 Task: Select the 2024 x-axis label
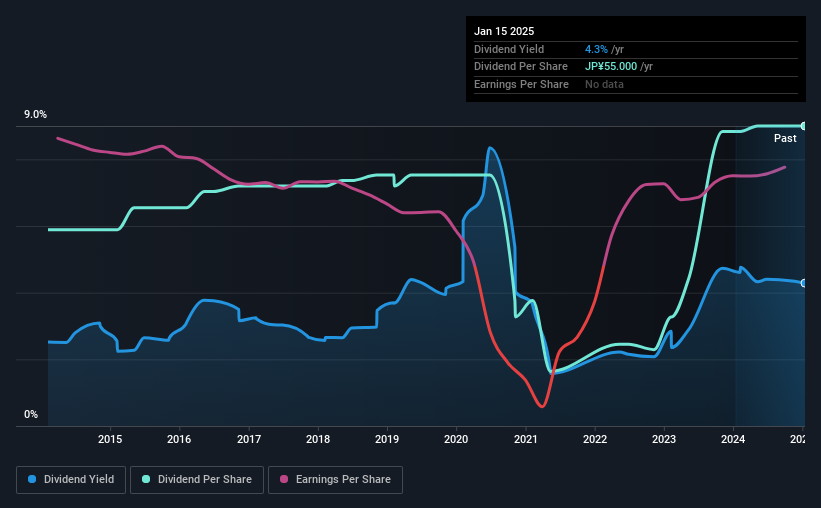tap(733, 439)
